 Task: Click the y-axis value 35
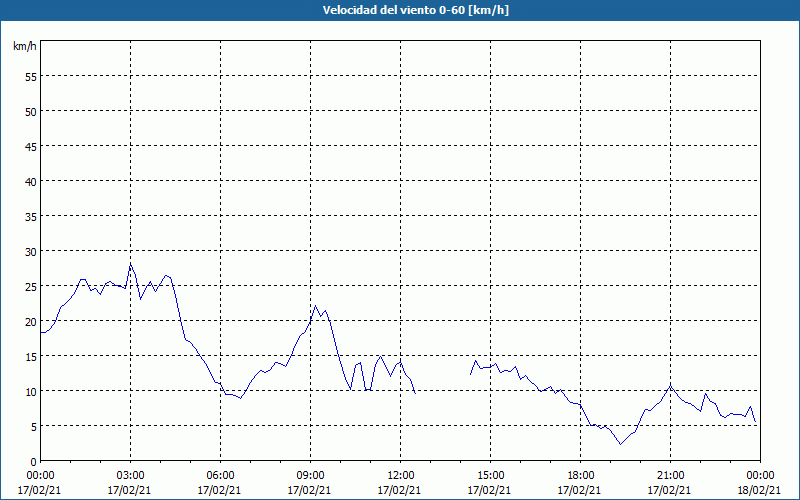(x=31, y=216)
